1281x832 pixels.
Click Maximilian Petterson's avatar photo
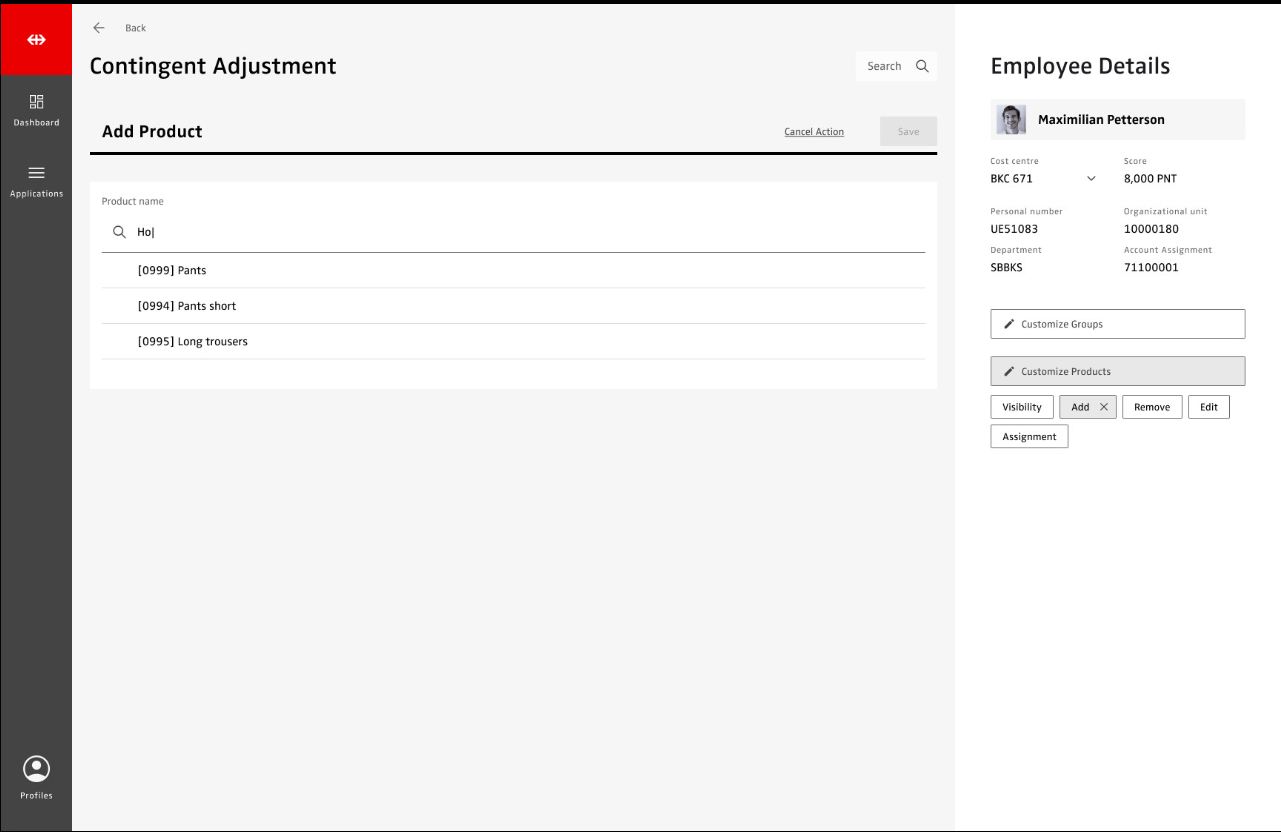click(x=1011, y=120)
